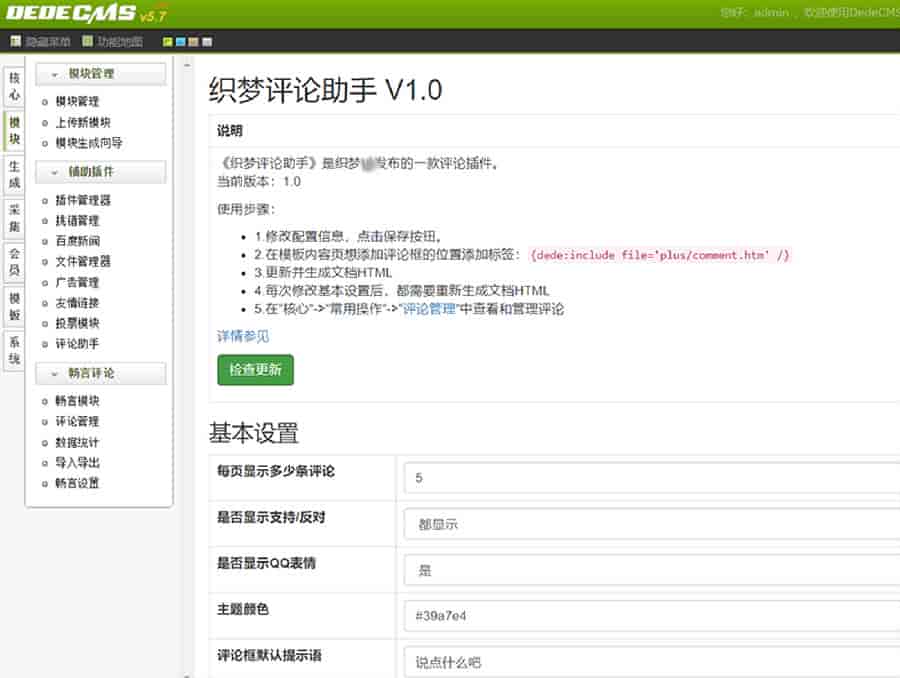The height and width of the screenshot is (678, 900).
Task: Select the gray theme color swatch
Action: [x=206, y=42]
